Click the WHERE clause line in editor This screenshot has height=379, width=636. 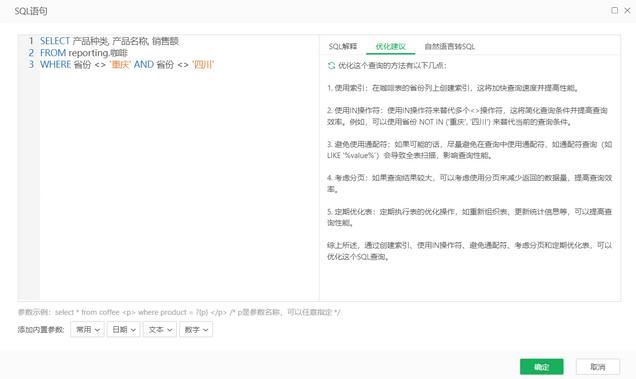click(127, 65)
